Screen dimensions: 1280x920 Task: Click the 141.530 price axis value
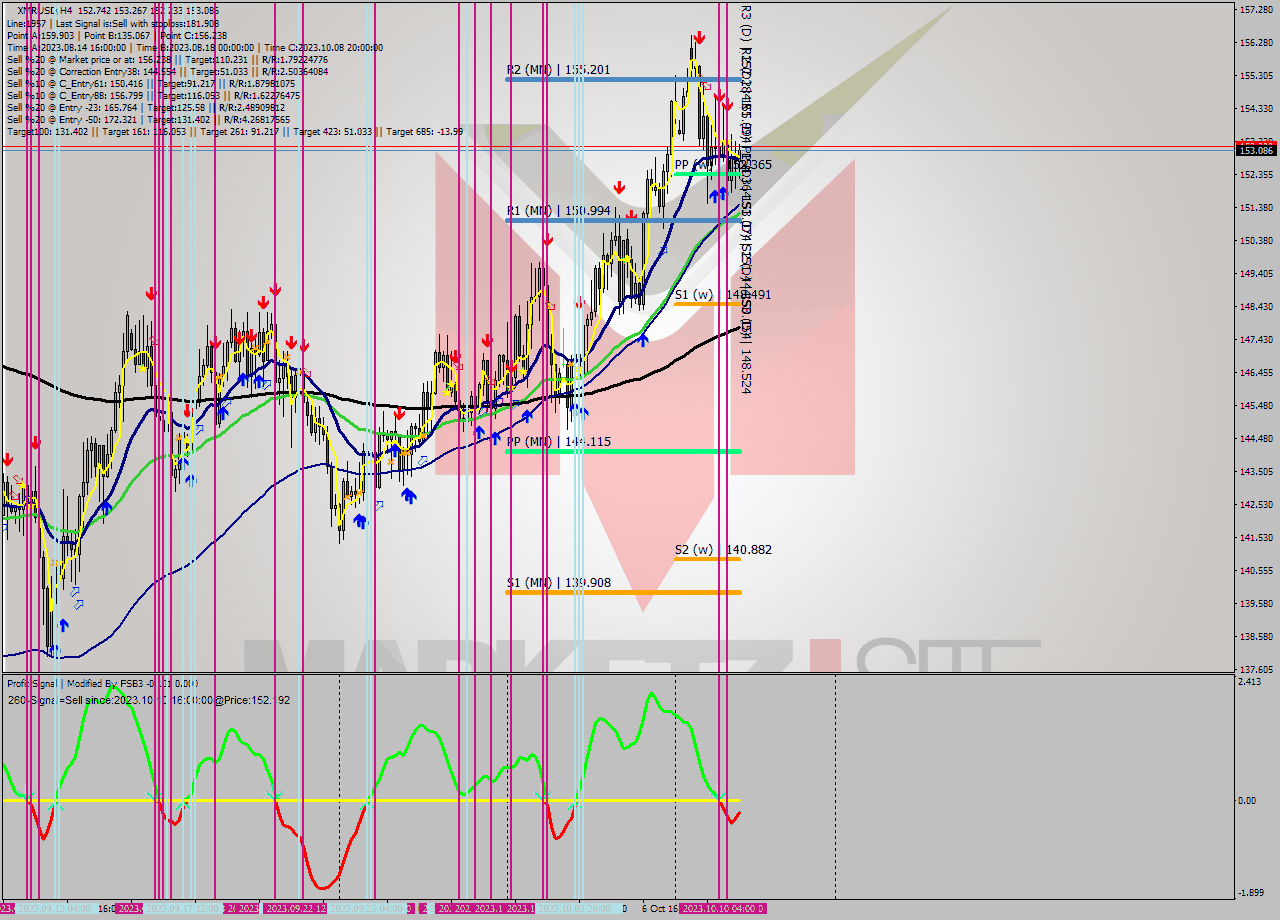tap(1255, 538)
